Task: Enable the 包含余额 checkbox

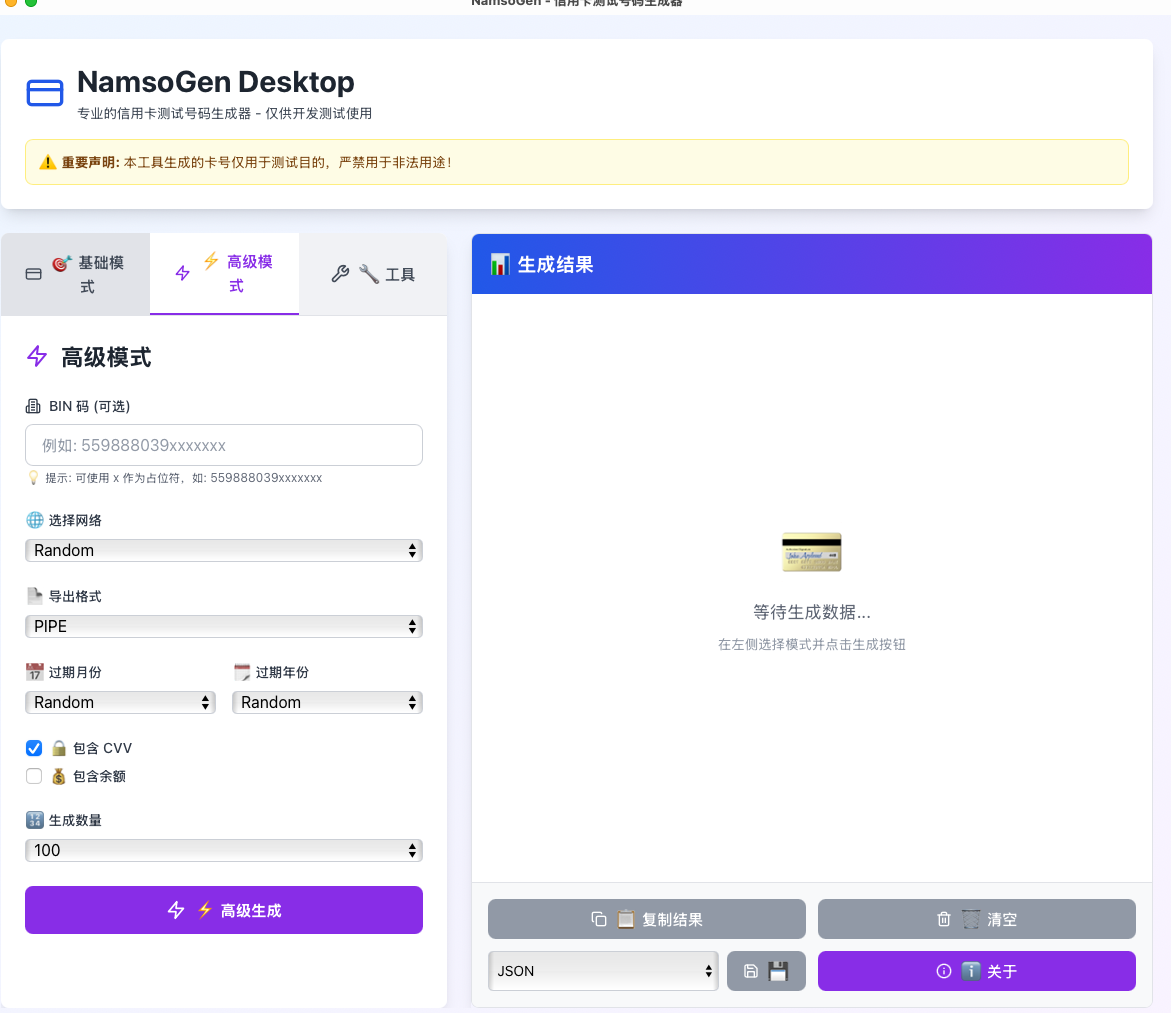Action: [x=34, y=776]
